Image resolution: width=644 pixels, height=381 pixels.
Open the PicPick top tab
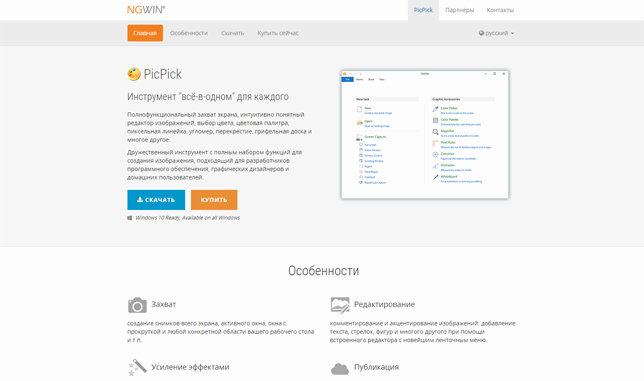(423, 10)
